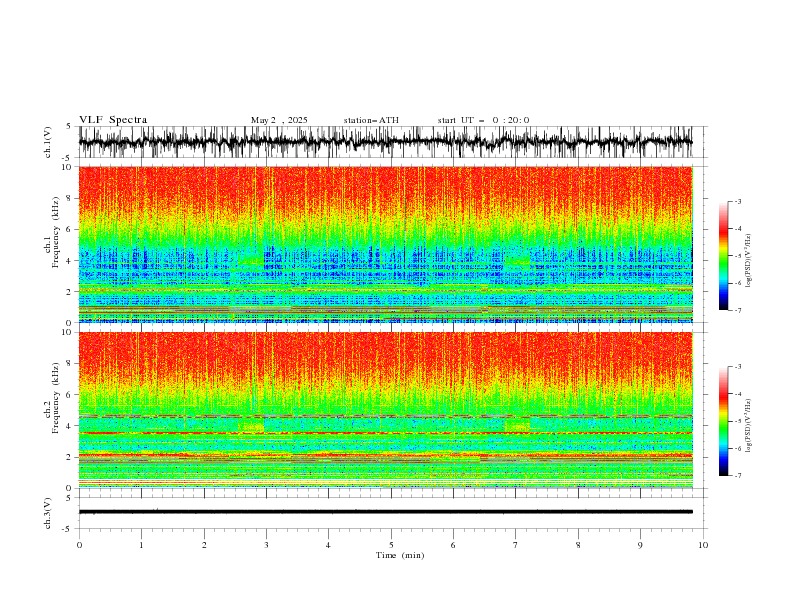Click the "8" tick on ch.1 frequency axis
The image size is (792, 612).
coord(69,198)
